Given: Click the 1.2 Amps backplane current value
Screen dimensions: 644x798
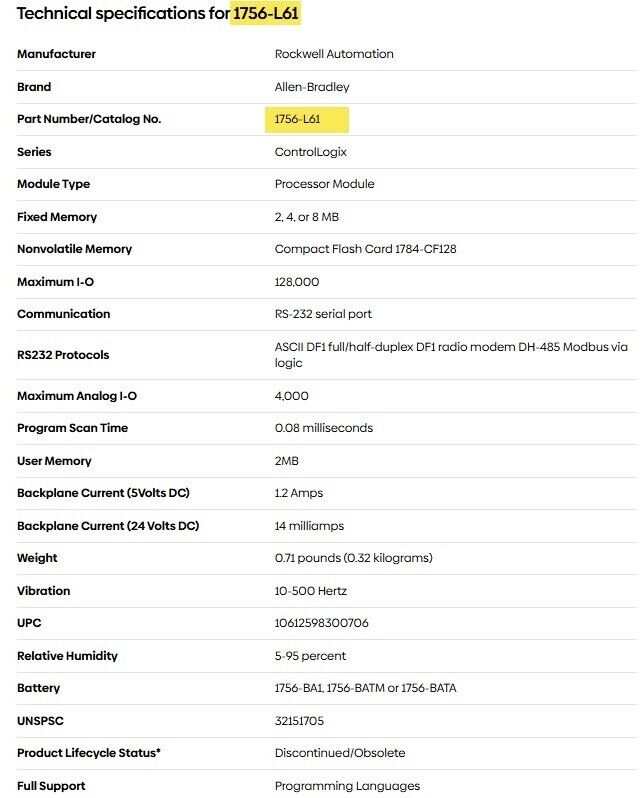Looking at the screenshot, I should click(x=299, y=493).
